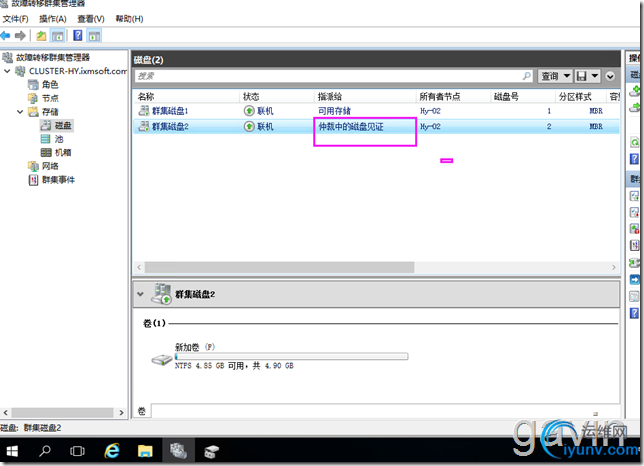Collapse the CLUSTER-HY.ixmsoft.com tree node
The height and width of the screenshot is (466, 644).
point(7,71)
